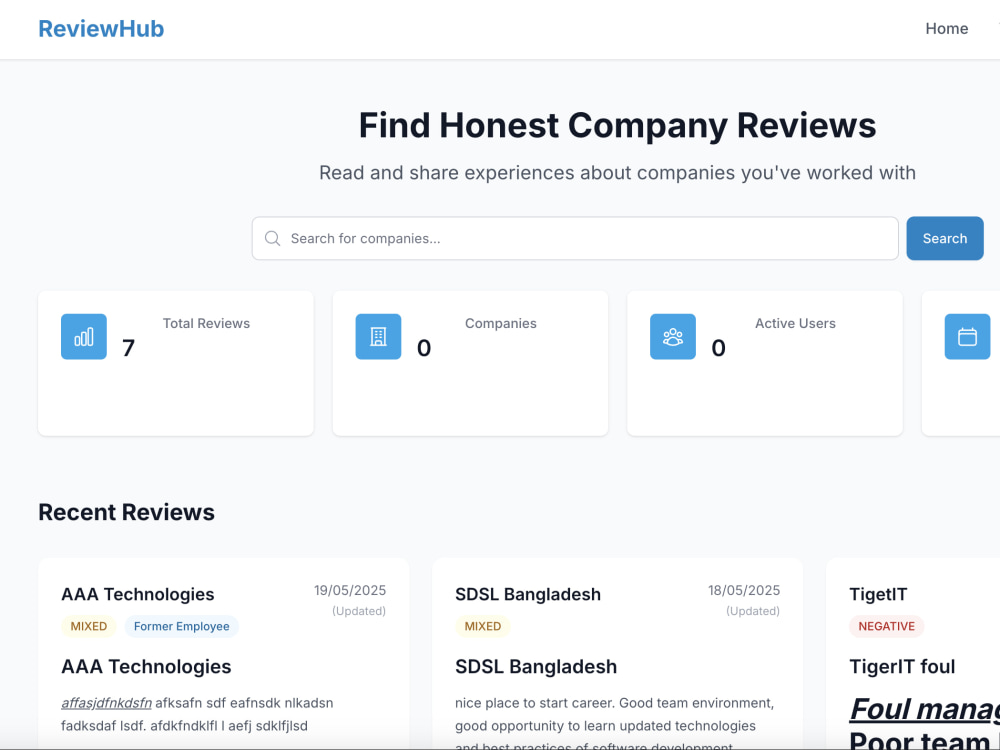Click the underlined affasjdfnkdsfn text

pyautogui.click(x=107, y=703)
